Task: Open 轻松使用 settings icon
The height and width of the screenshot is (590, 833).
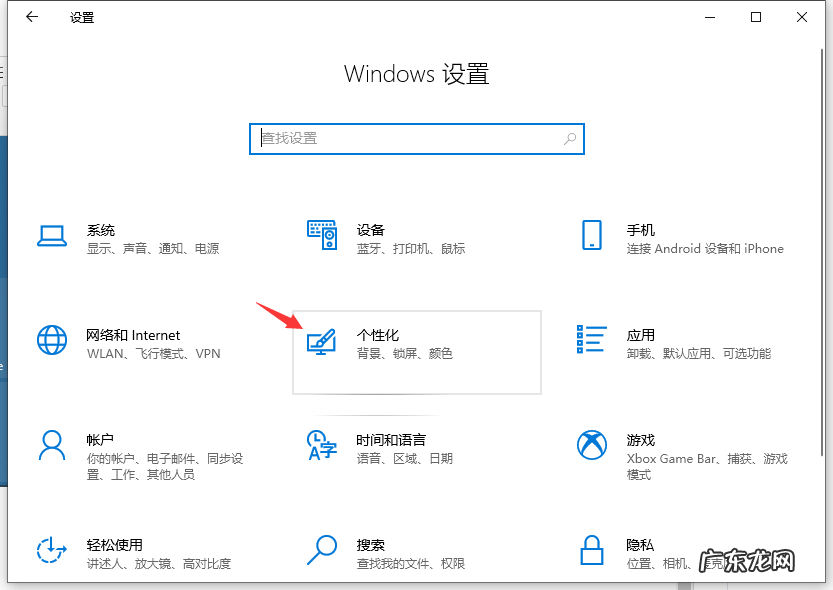Action: pos(52,550)
